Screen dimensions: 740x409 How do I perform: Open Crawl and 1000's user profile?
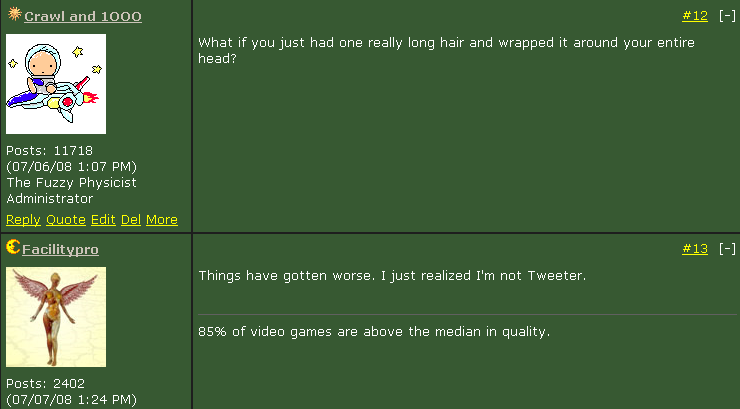pyautogui.click(x=83, y=17)
